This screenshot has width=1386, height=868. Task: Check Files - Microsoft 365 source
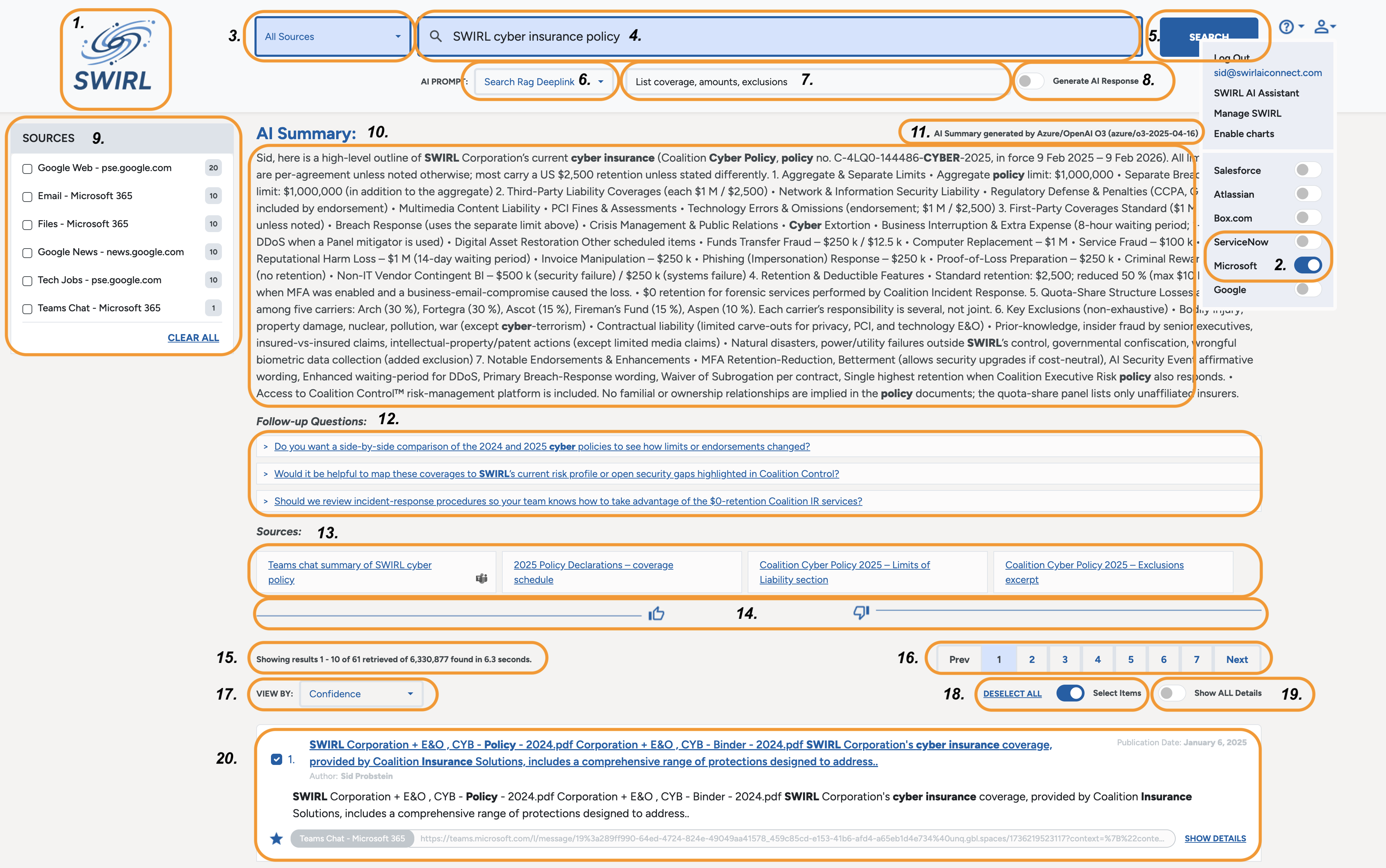pos(27,225)
